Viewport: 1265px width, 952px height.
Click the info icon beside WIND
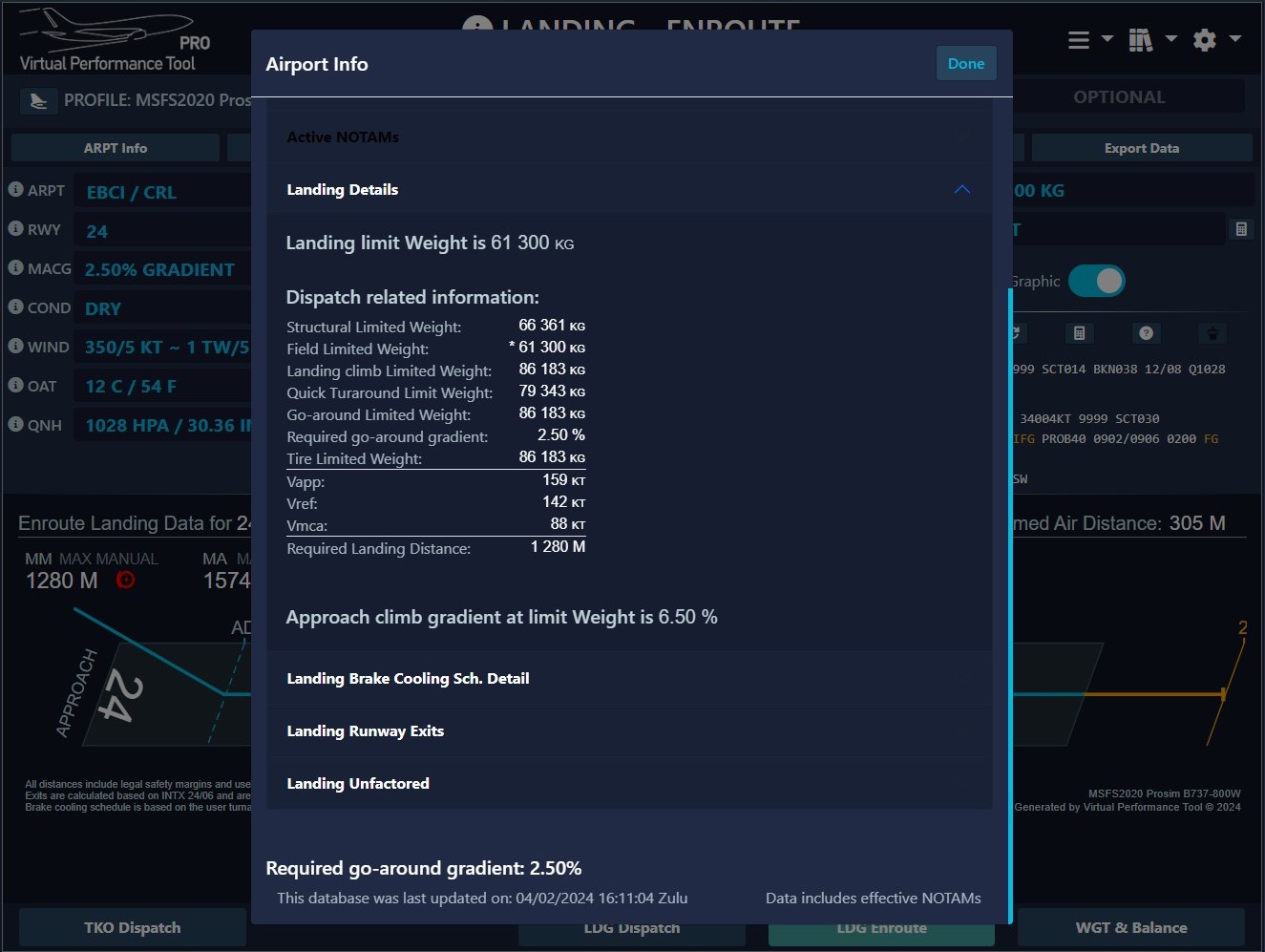tap(15, 346)
